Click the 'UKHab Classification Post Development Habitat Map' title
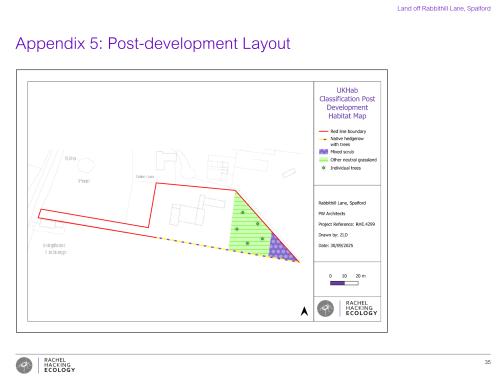 [347, 103]
